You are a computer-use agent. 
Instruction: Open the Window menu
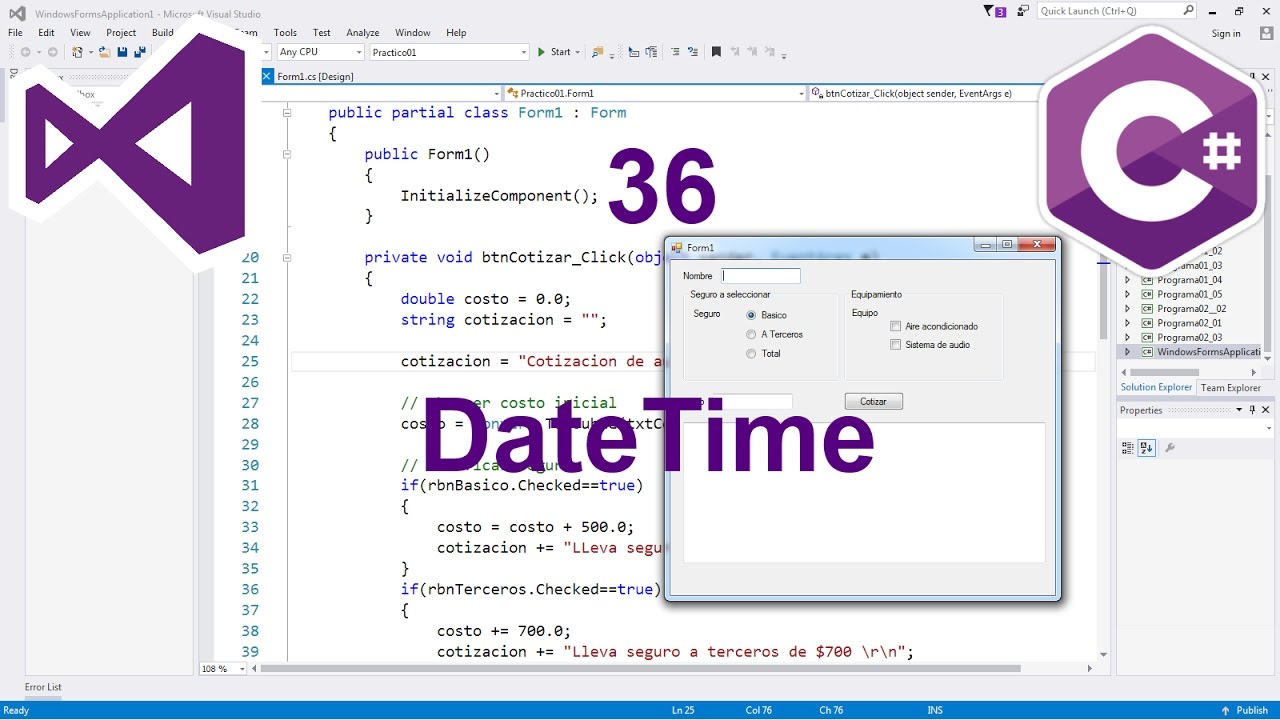click(413, 33)
